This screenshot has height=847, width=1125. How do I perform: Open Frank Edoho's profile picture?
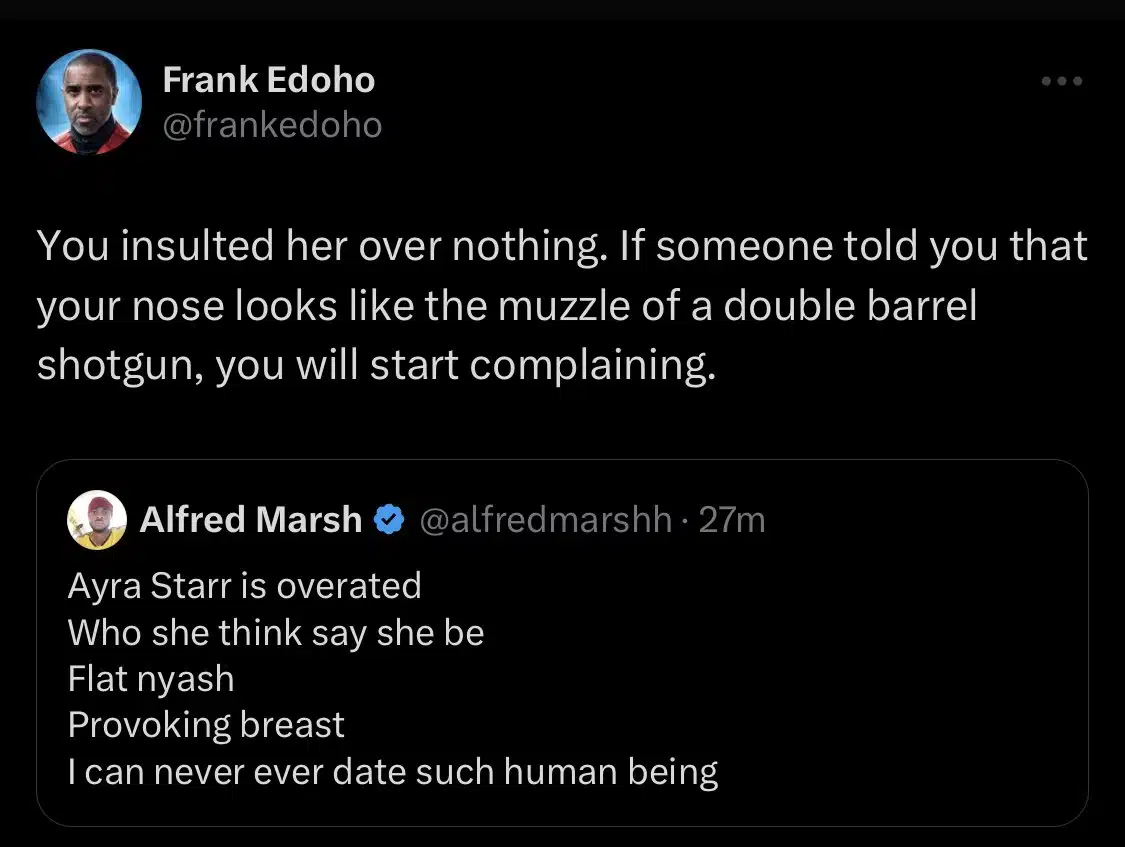point(88,101)
